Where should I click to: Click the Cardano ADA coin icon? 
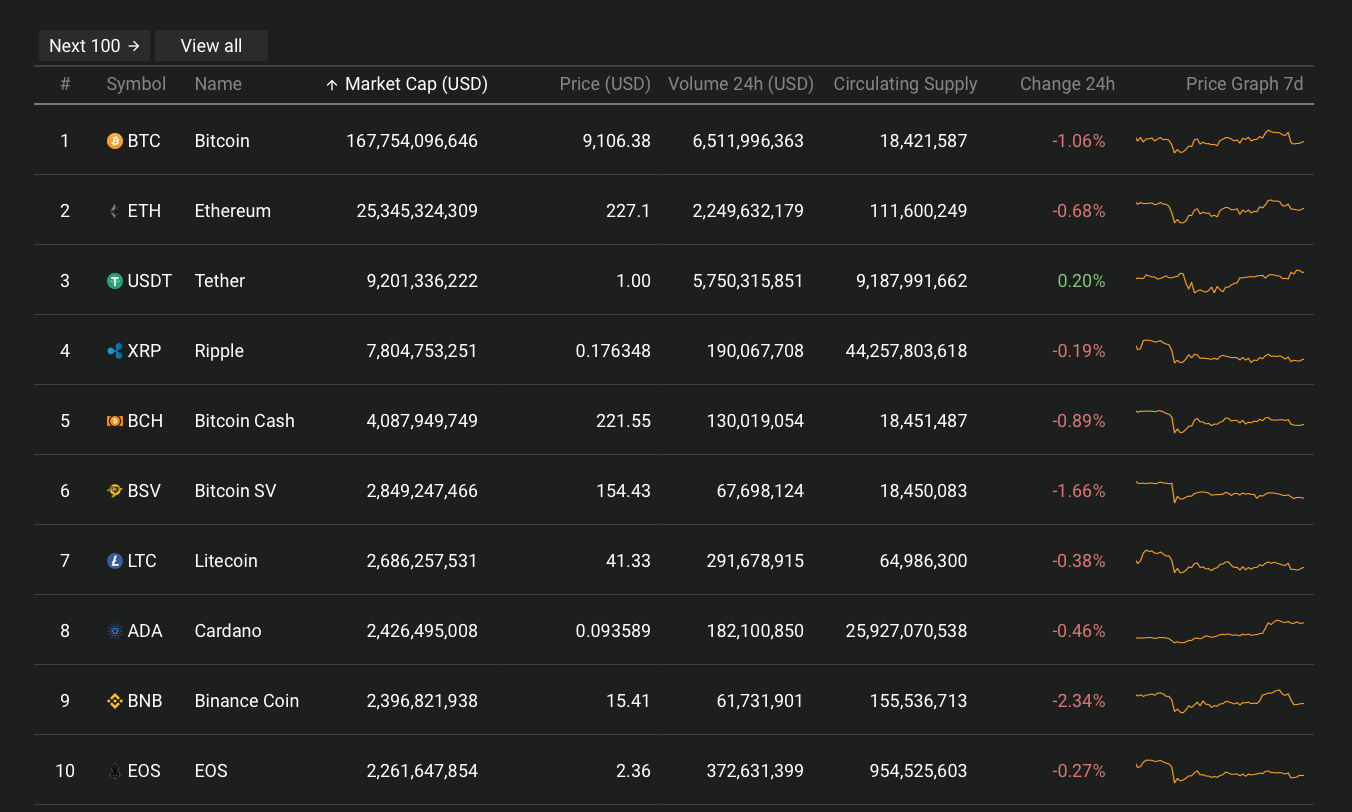coord(115,631)
